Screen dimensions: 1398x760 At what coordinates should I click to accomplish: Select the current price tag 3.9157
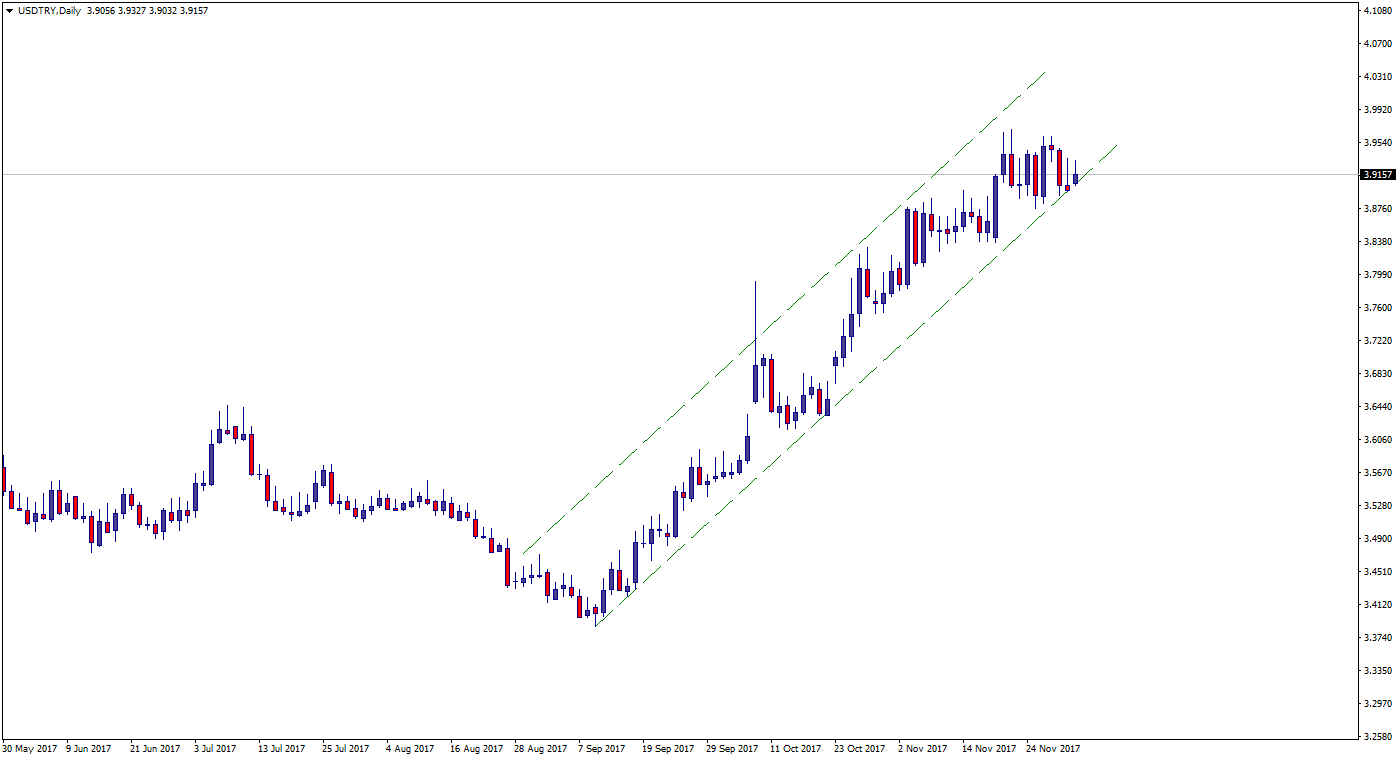pos(1377,175)
